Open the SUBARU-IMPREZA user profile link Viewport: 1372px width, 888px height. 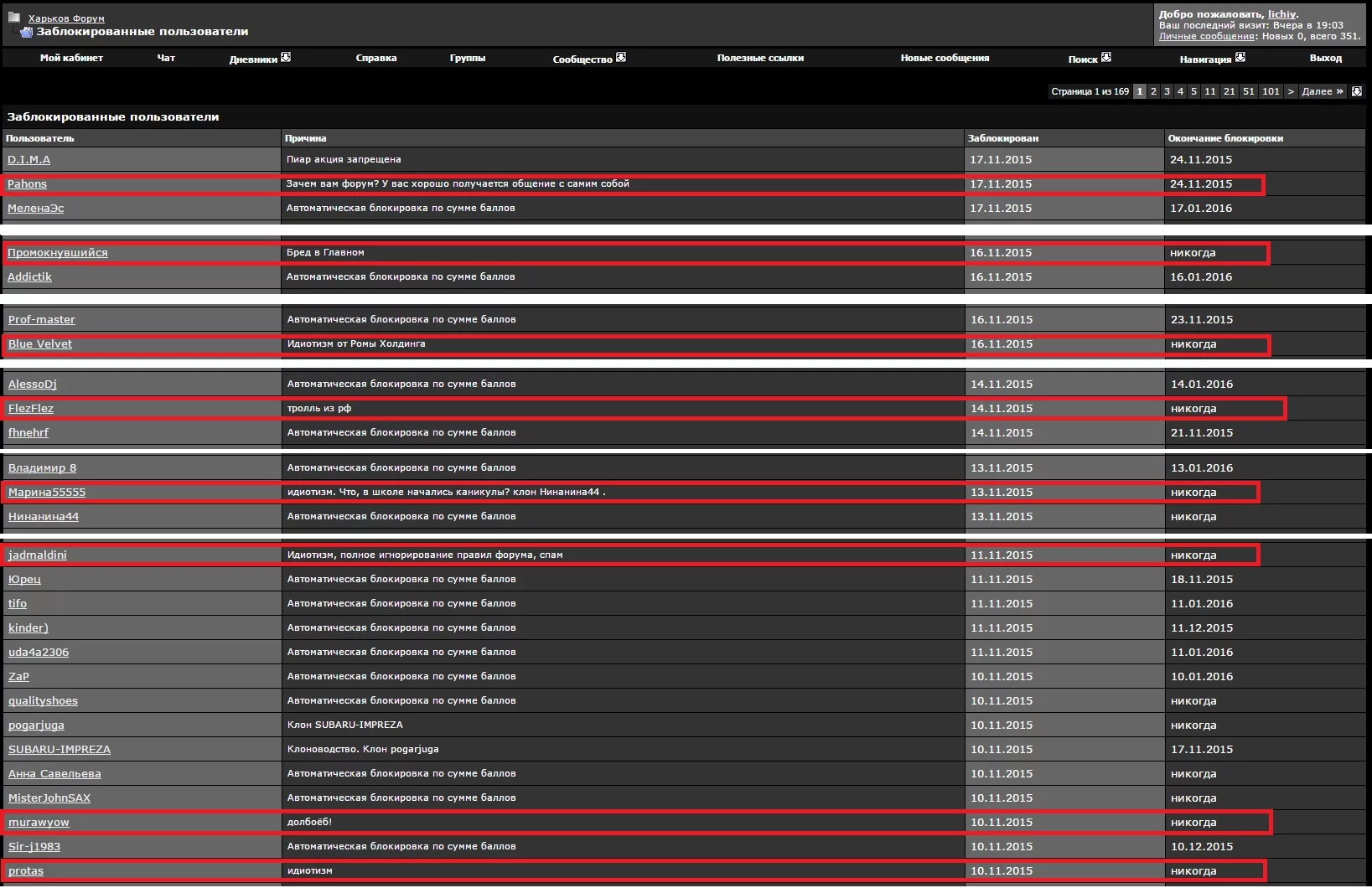(60, 749)
